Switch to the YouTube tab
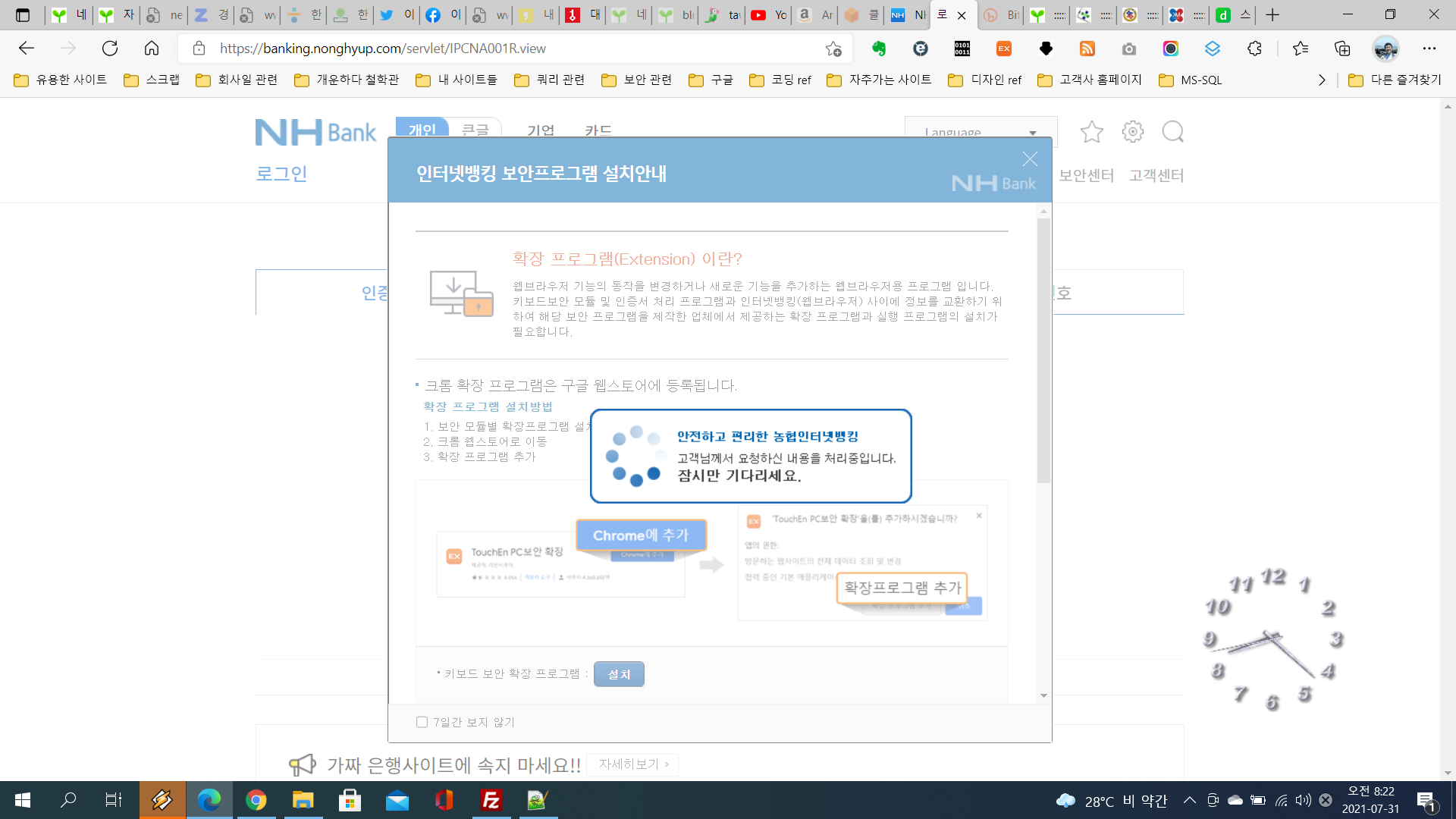Screen dimensions: 1456x819 point(768,15)
